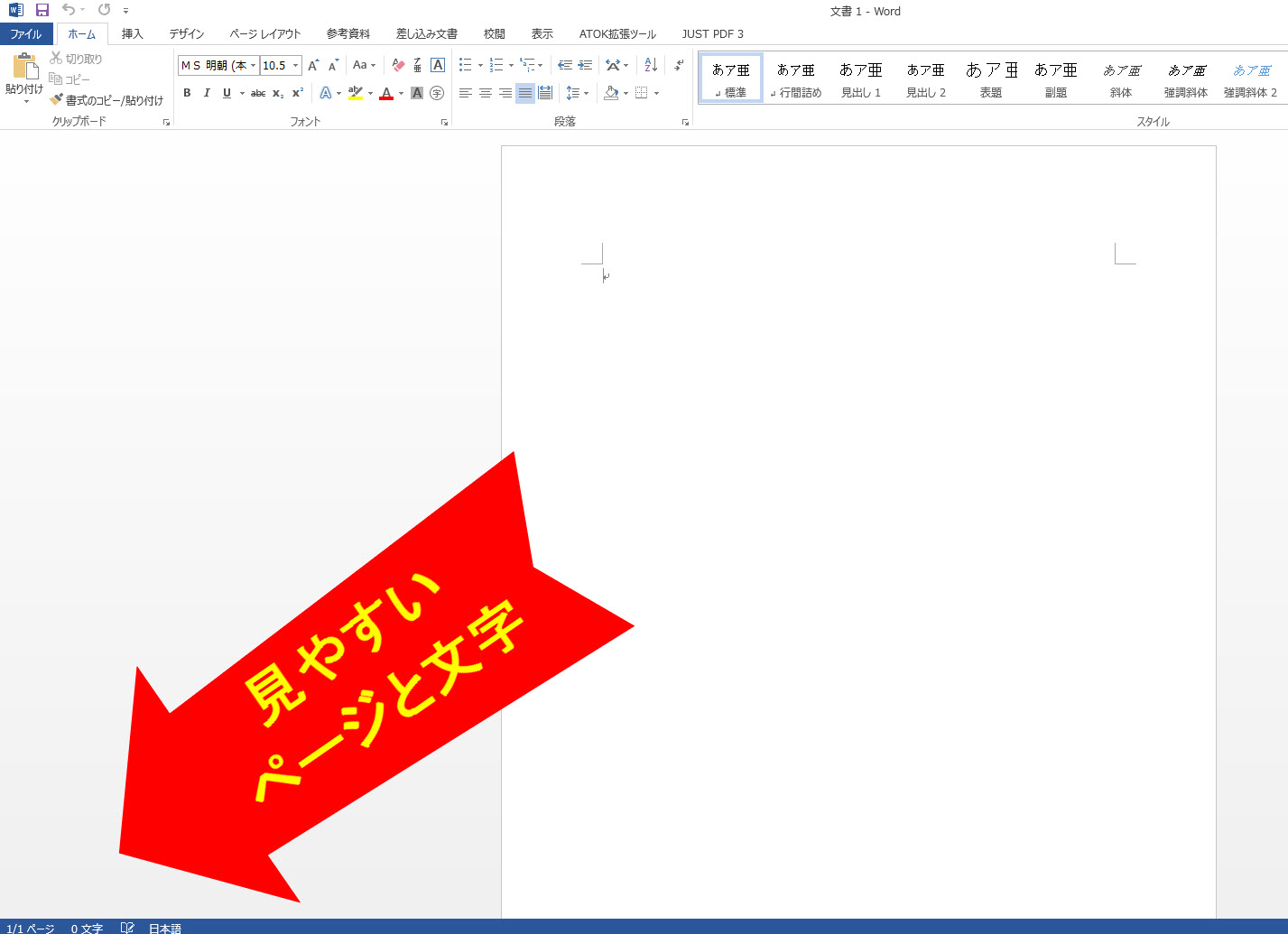Open the 表示 tab
The image size is (1288, 934).
pyautogui.click(x=542, y=34)
